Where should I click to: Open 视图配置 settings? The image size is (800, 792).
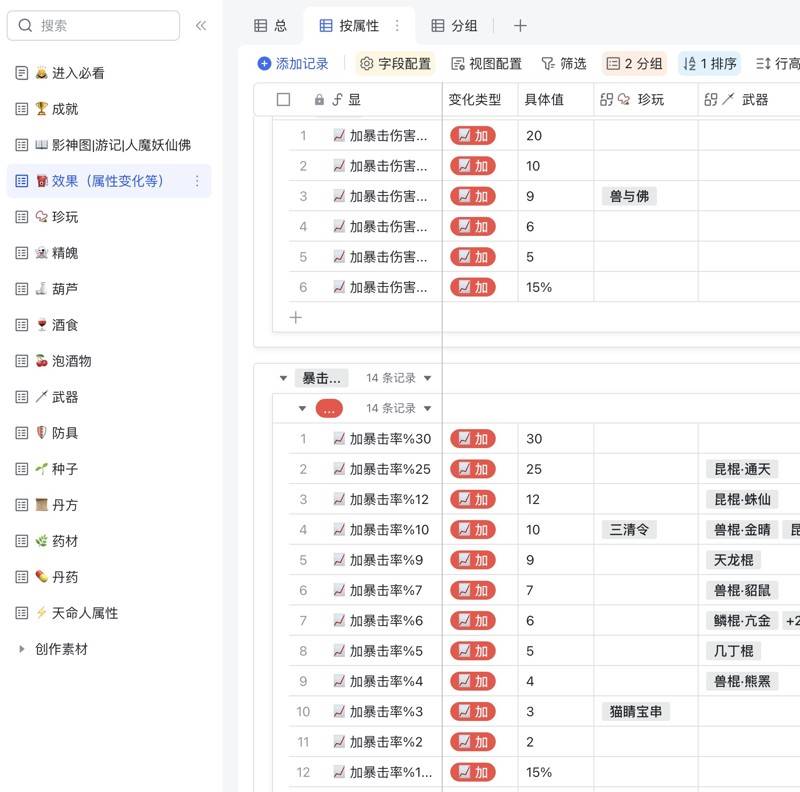click(x=486, y=64)
